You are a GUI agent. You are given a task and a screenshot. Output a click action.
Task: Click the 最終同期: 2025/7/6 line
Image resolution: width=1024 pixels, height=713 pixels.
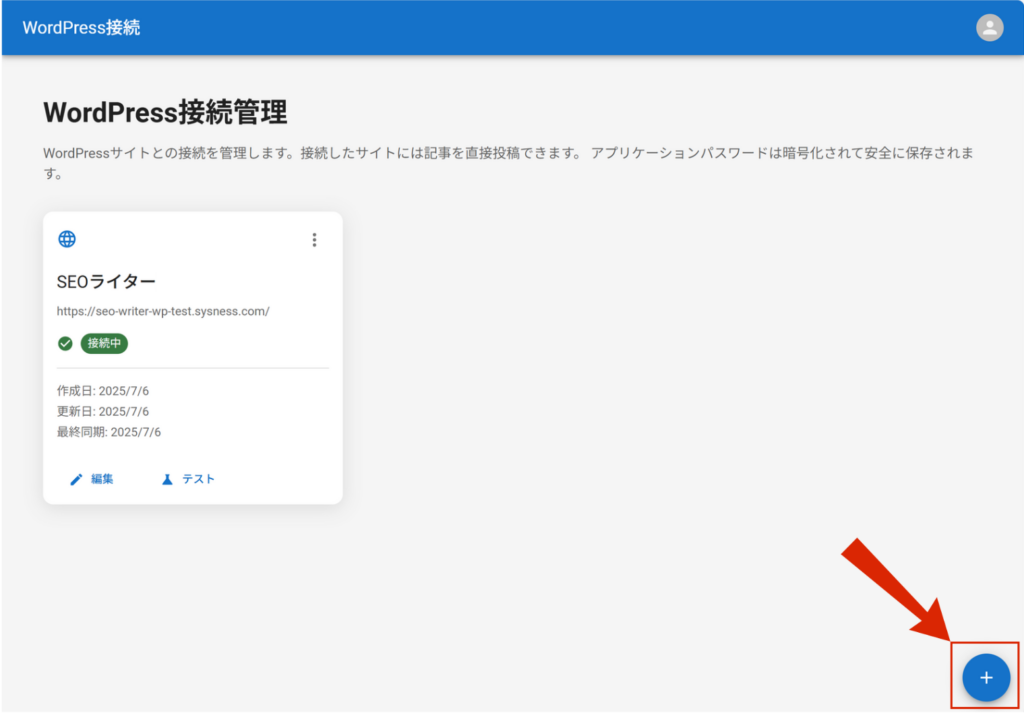point(109,432)
